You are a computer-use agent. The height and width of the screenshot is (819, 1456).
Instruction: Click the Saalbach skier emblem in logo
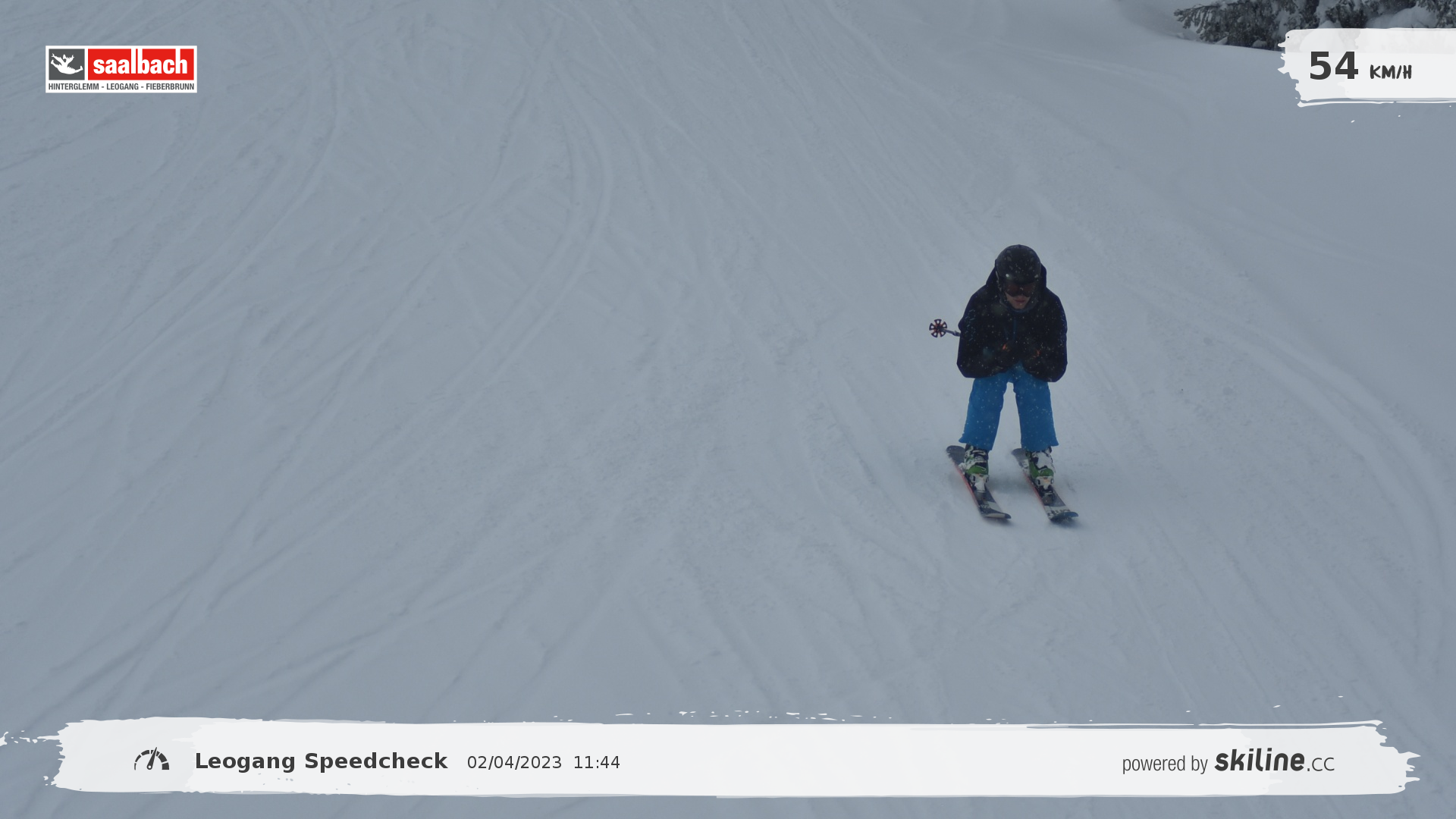coord(67,64)
